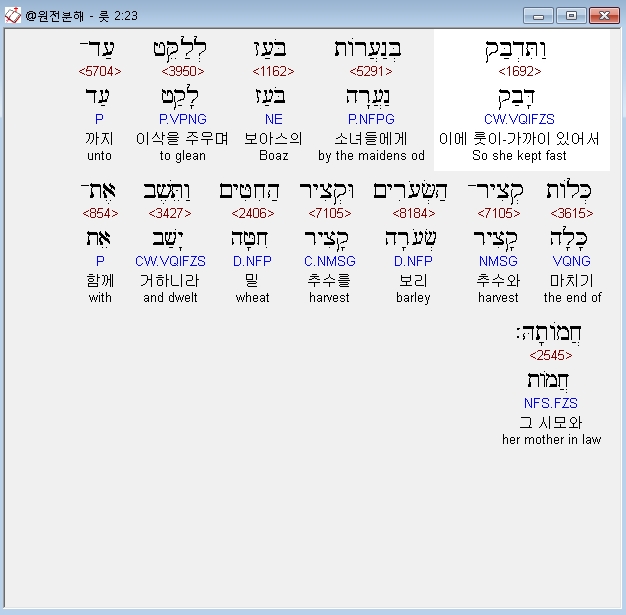
Task: Select Strong's number <3950>
Action: click(182, 71)
